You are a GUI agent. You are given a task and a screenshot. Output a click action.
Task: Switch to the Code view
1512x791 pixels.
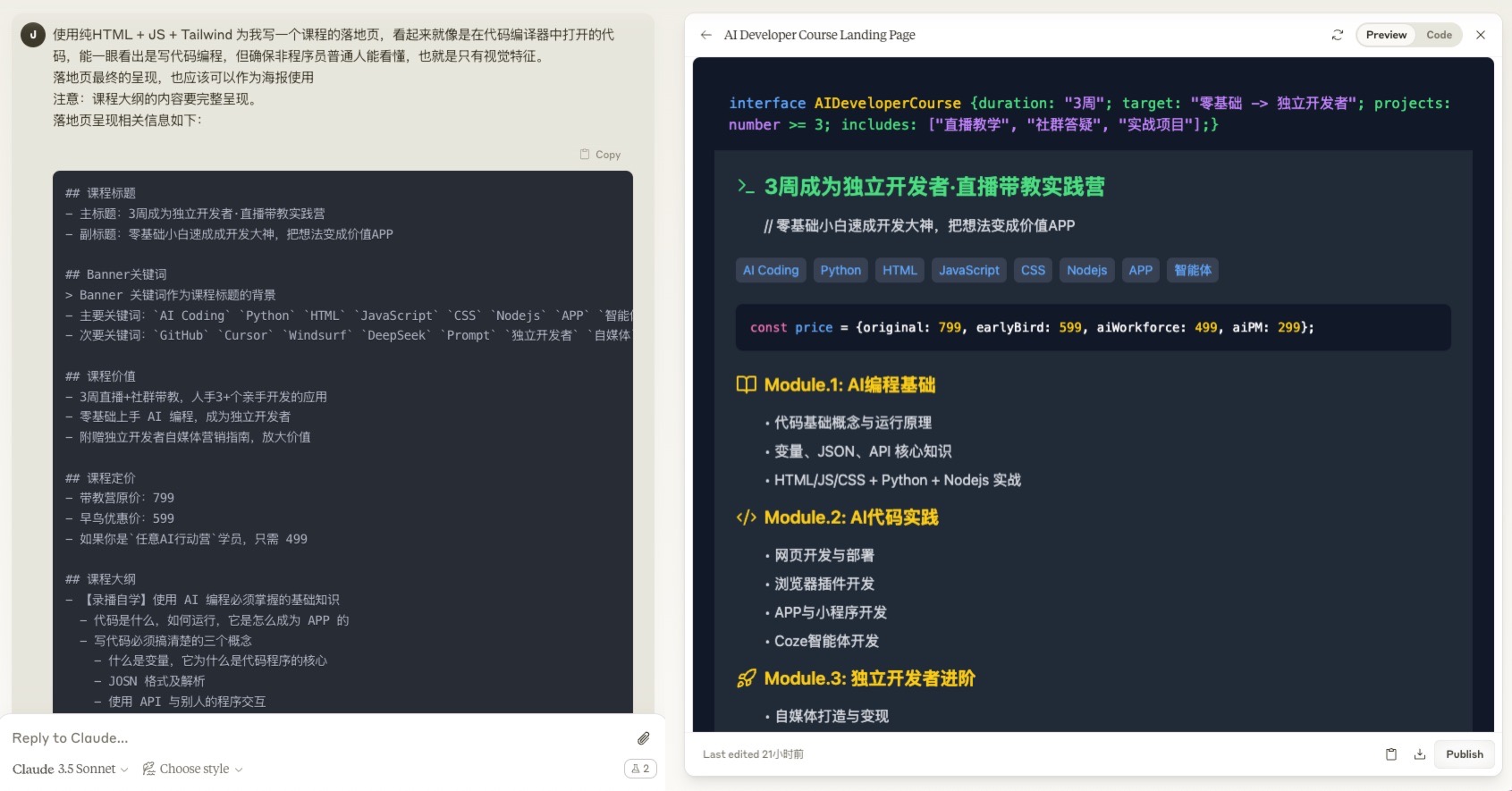tap(1439, 35)
